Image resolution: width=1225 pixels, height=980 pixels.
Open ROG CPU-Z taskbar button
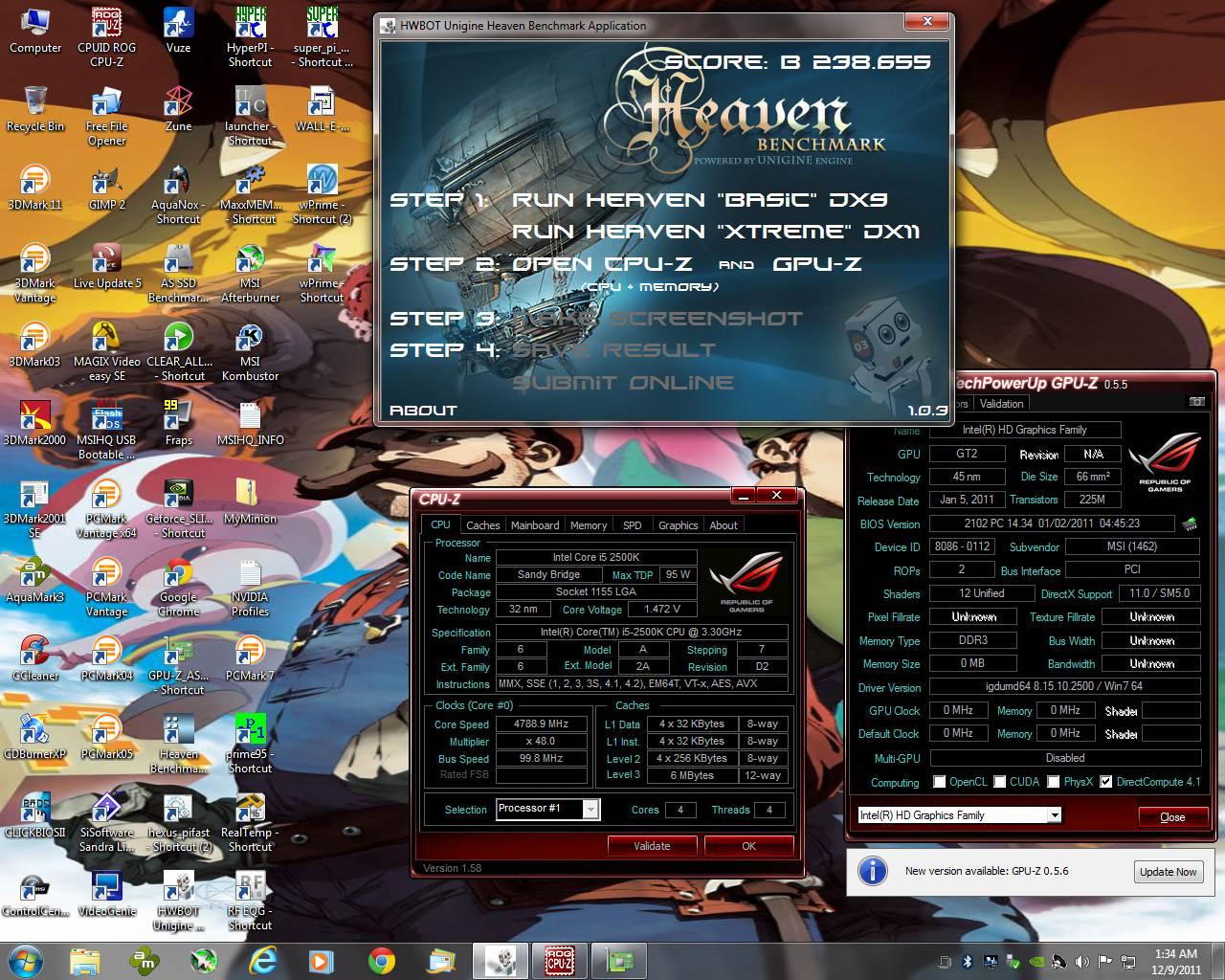pos(559,960)
